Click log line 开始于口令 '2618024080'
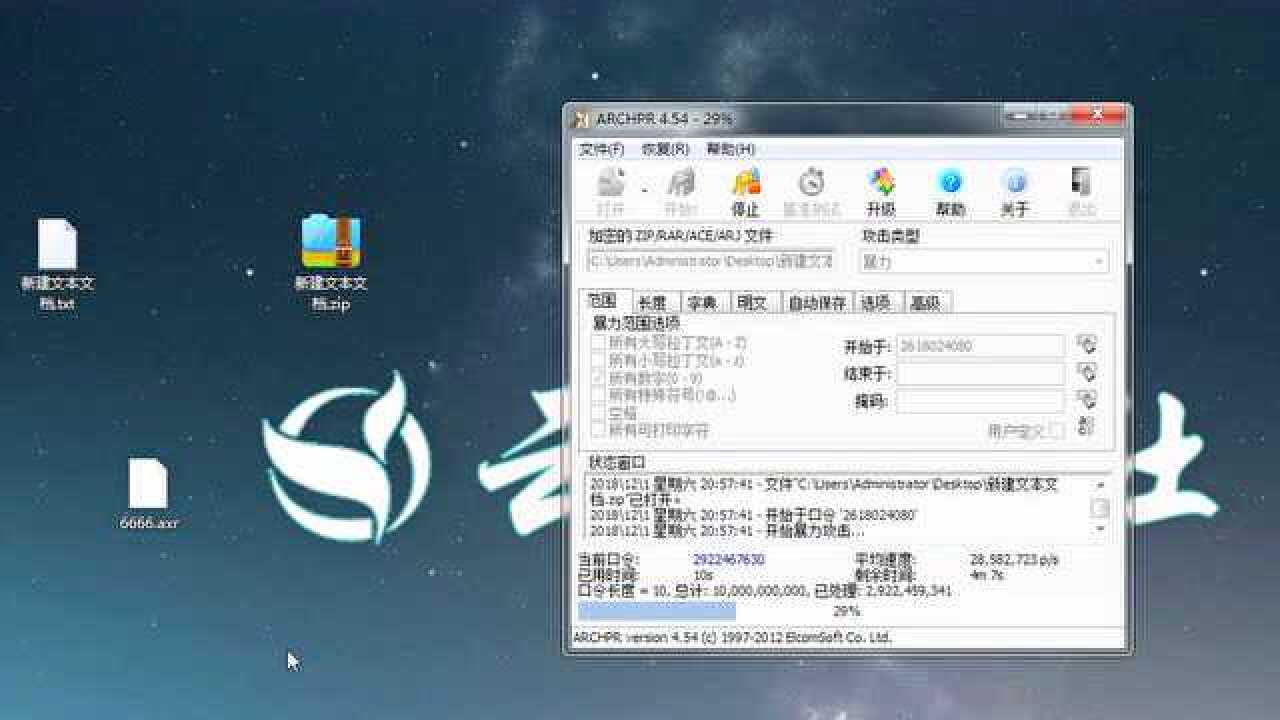This screenshot has width=1280, height=720. (754, 515)
